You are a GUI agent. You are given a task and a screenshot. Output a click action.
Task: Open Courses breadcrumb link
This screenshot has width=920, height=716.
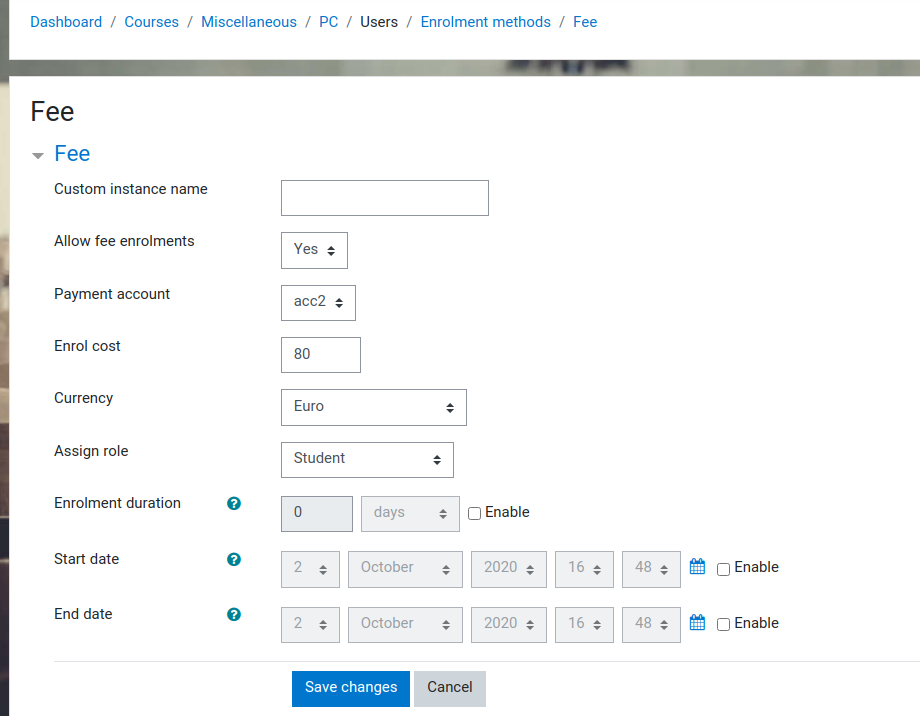151,22
